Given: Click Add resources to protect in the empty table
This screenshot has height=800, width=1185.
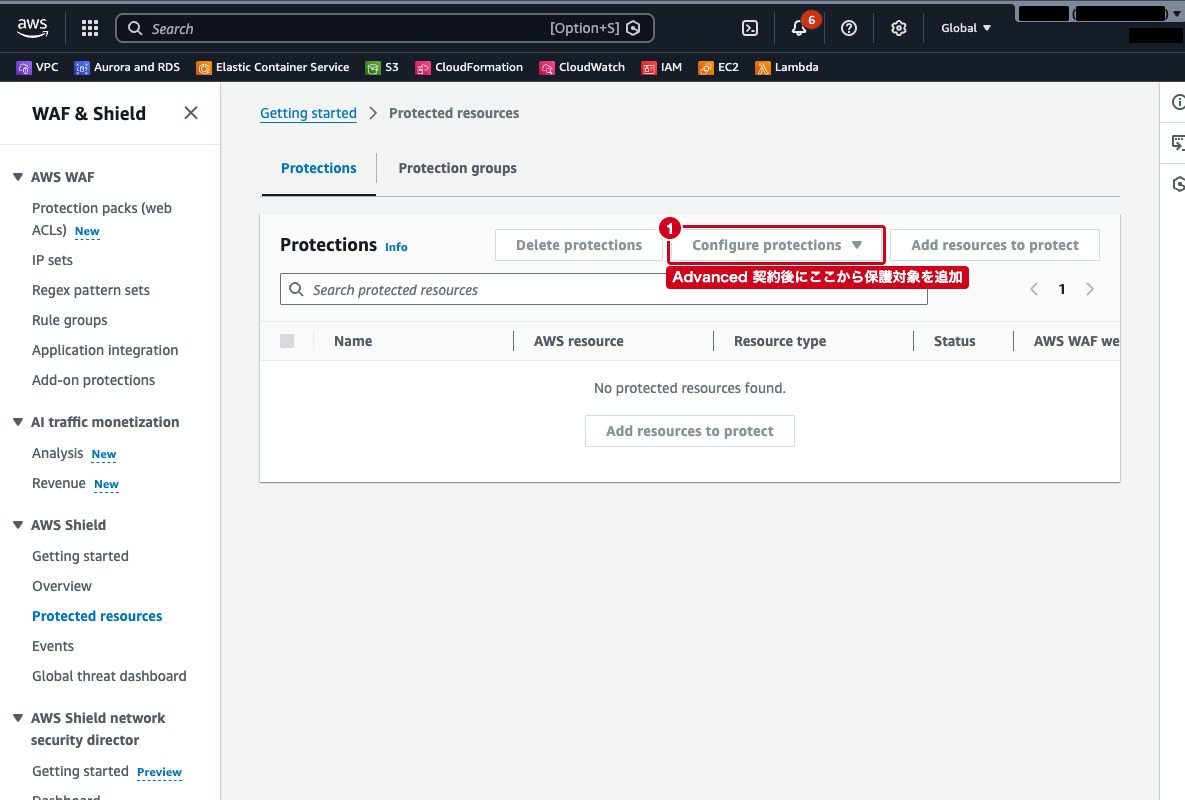Looking at the screenshot, I should click(690, 431).
